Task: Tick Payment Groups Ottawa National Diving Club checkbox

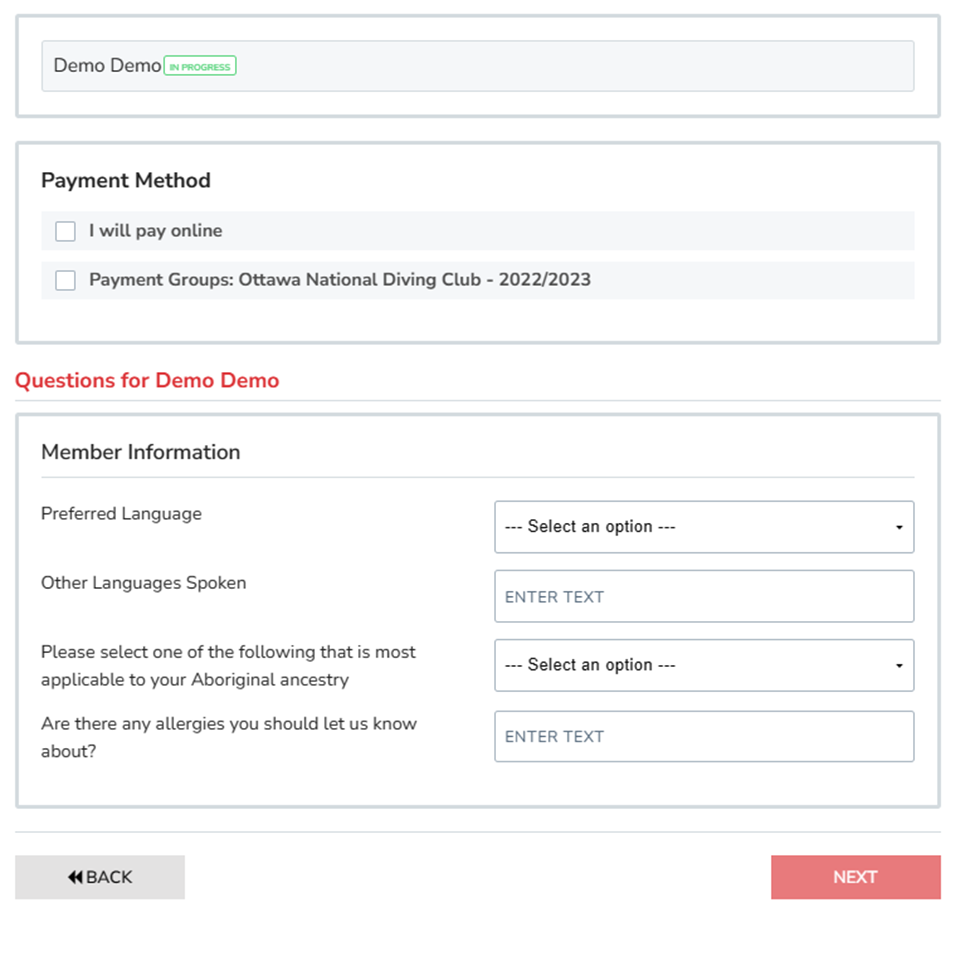Action: [66, 280]
